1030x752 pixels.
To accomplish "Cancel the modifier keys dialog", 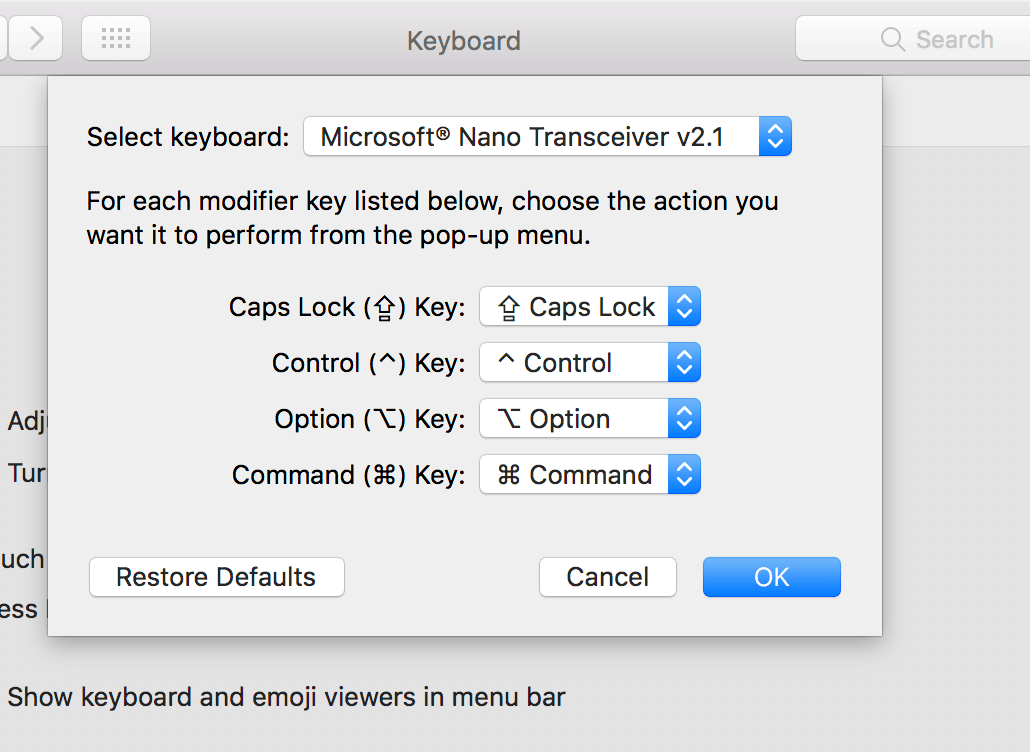I will tap(607, 577).
